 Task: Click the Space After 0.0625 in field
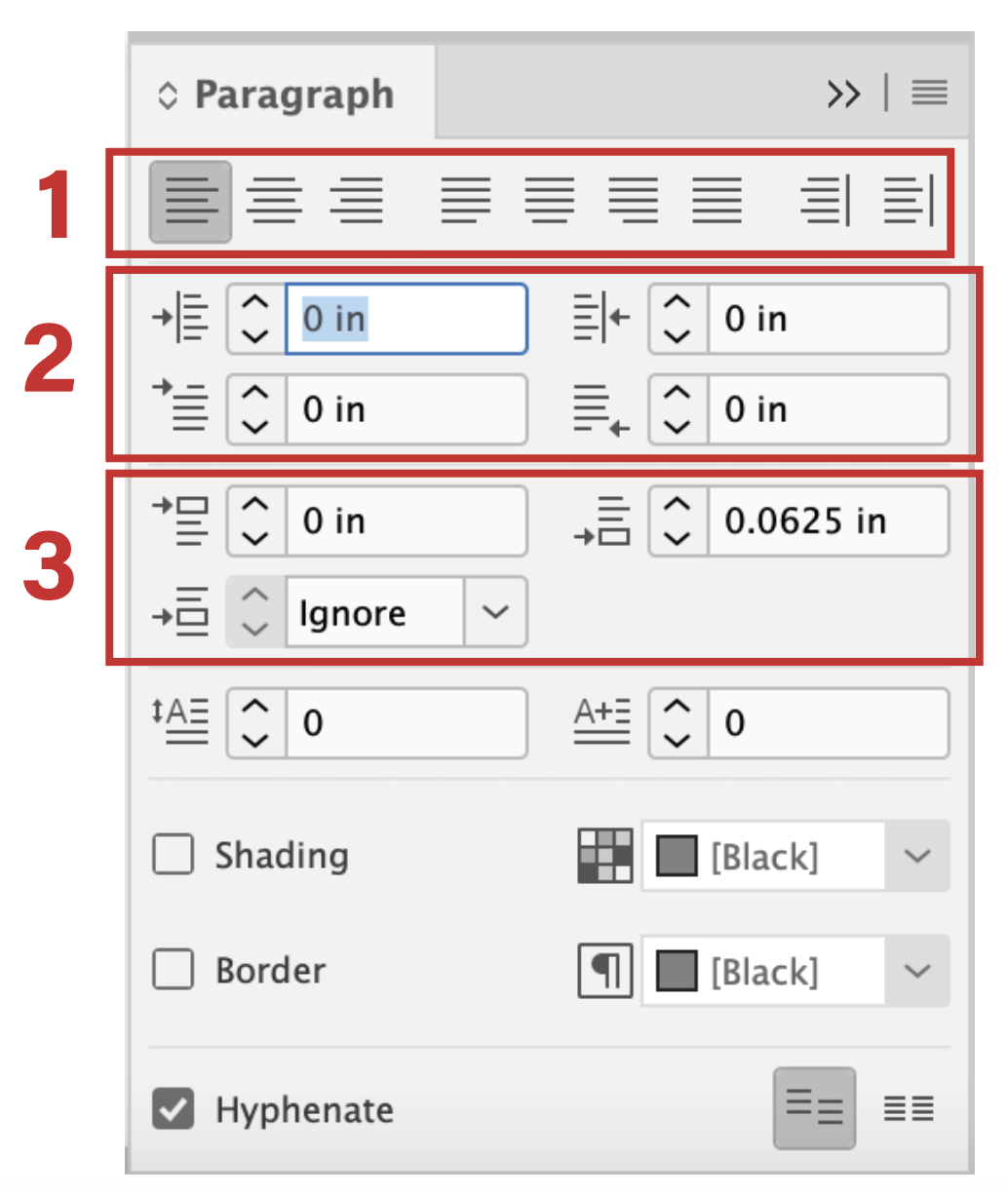828,520
